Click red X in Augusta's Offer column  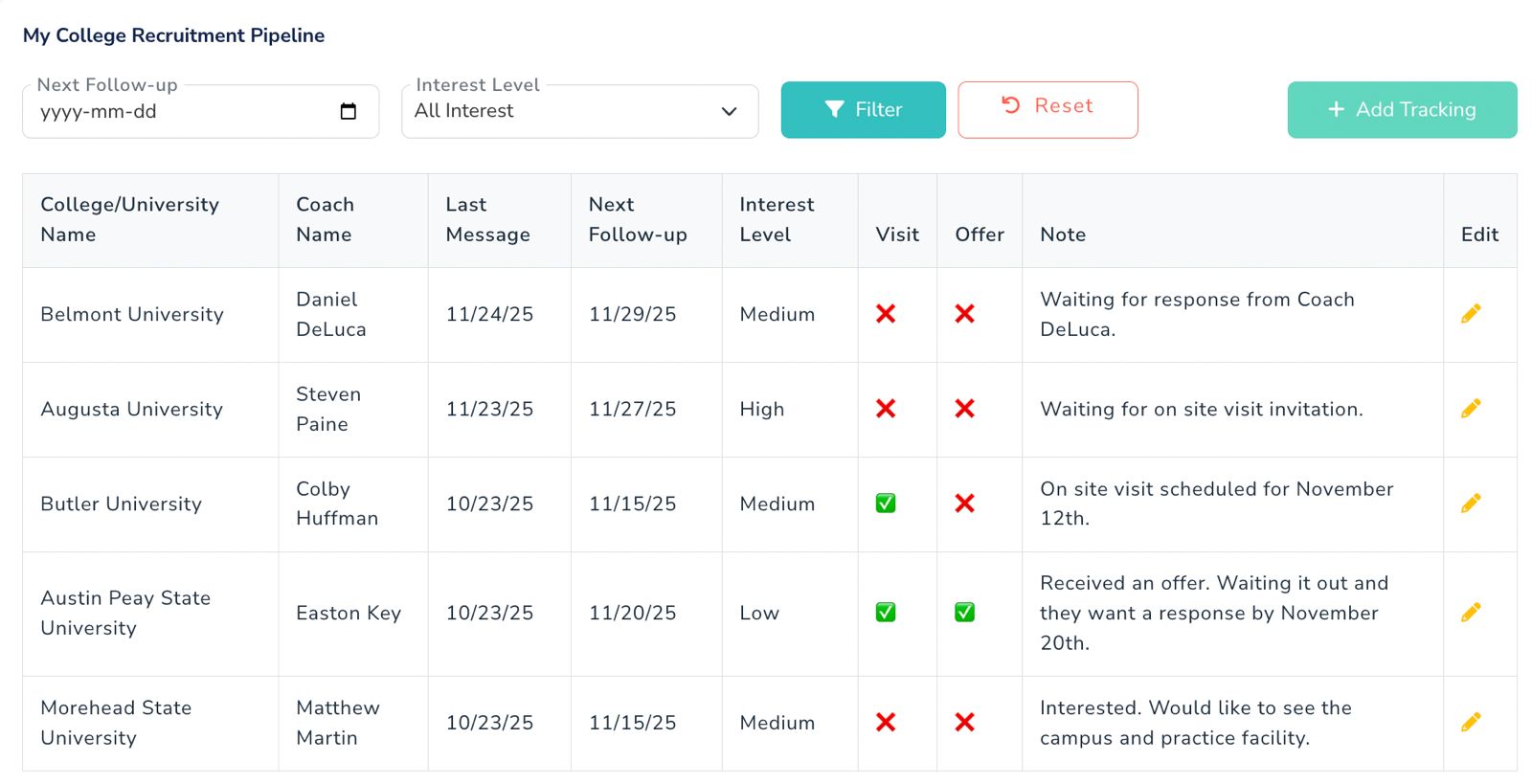pos(964,409)
